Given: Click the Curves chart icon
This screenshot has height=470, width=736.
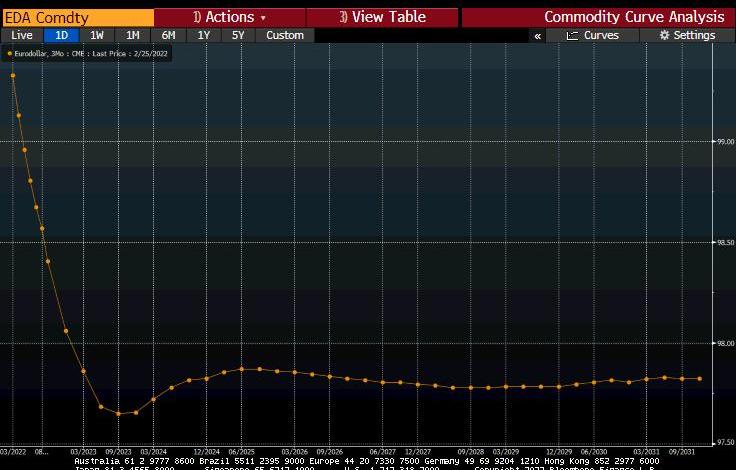Looking at the screenshot, I should pyautogui.click(x=572, y=35).
